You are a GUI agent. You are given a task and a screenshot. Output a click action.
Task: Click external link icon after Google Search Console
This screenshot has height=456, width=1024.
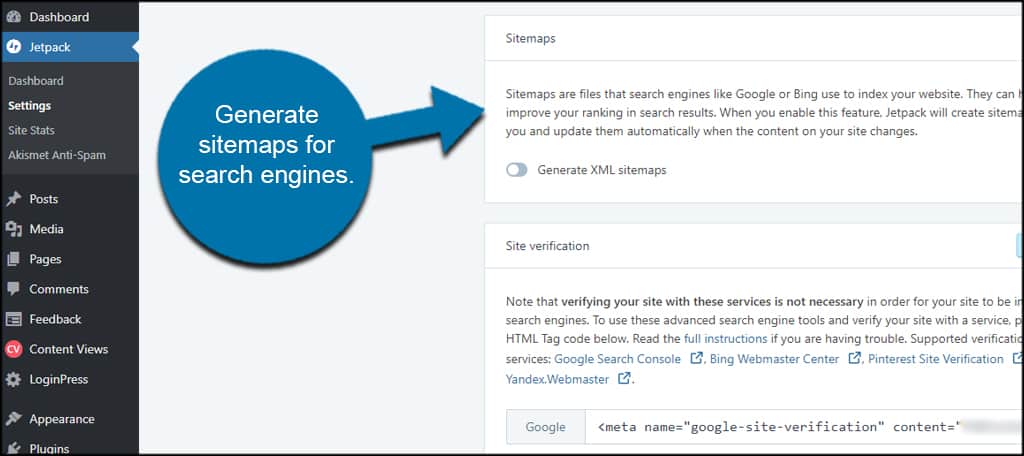697,359
